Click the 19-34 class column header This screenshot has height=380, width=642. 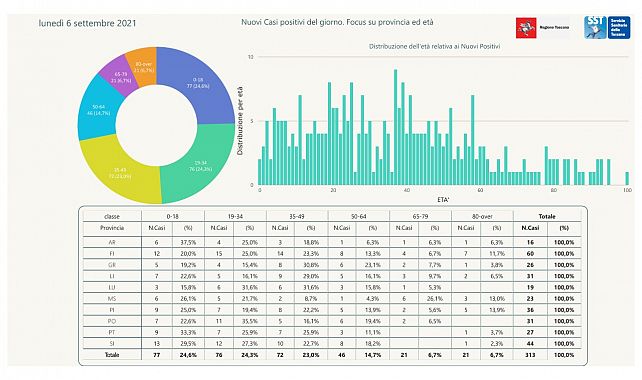235,216
